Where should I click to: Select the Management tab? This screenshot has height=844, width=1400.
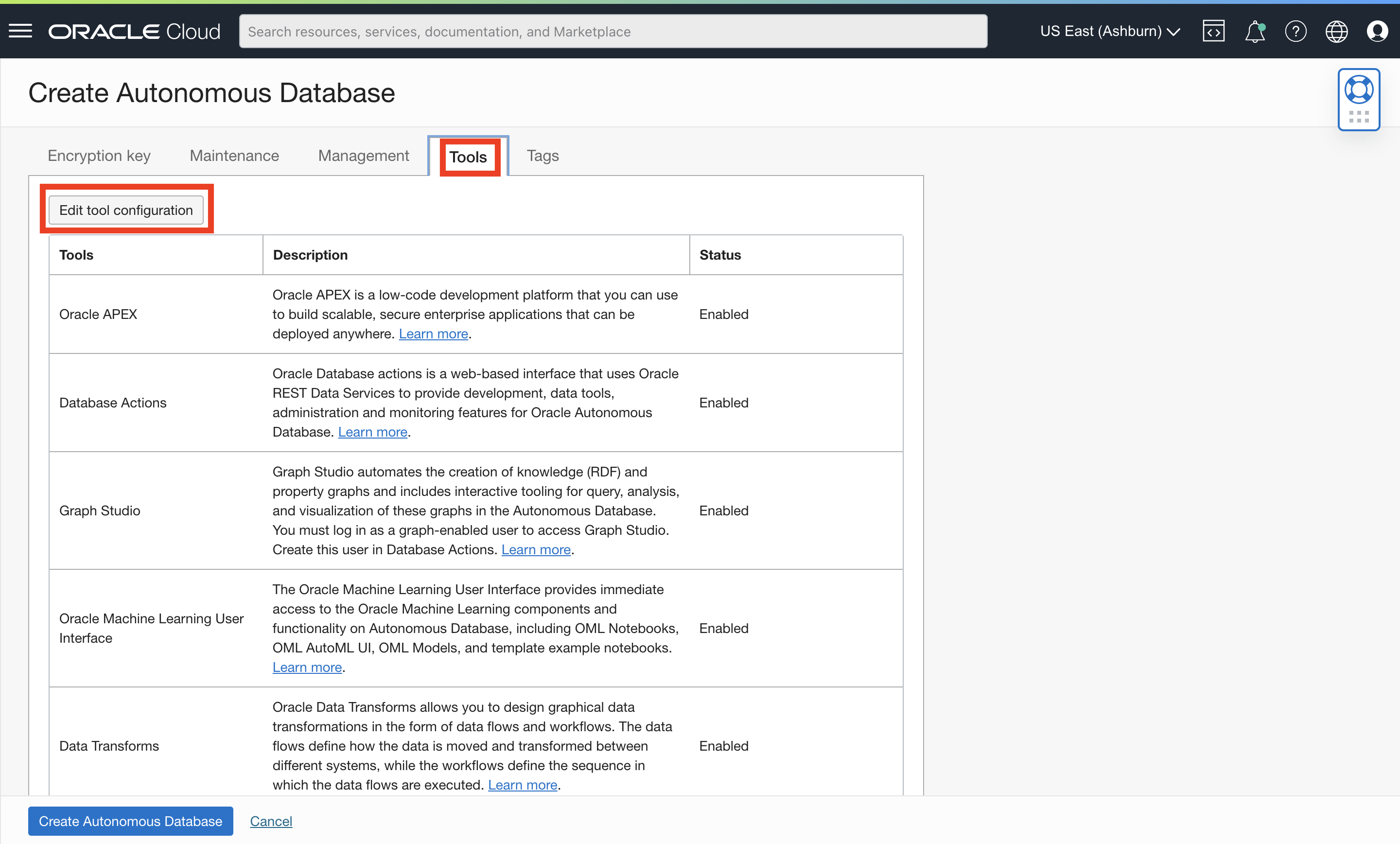coord(364,155)
